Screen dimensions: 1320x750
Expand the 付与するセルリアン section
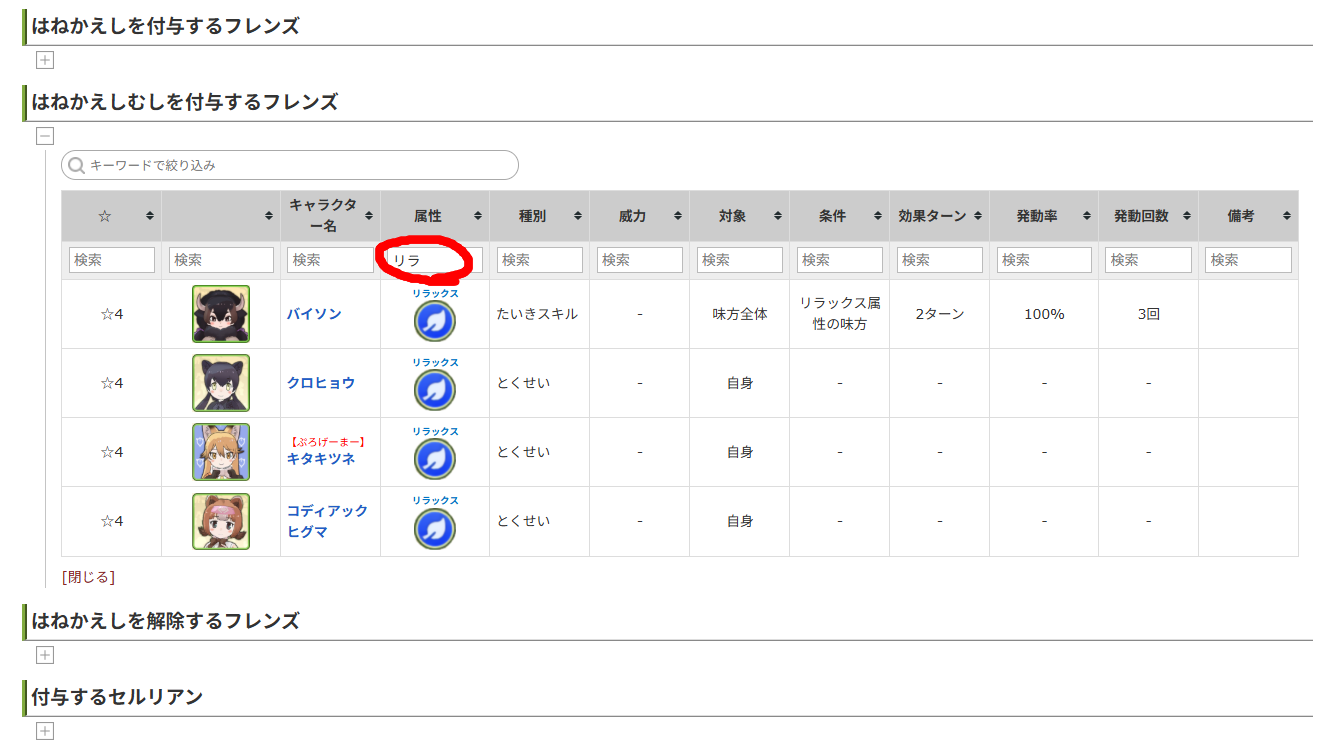45,731
